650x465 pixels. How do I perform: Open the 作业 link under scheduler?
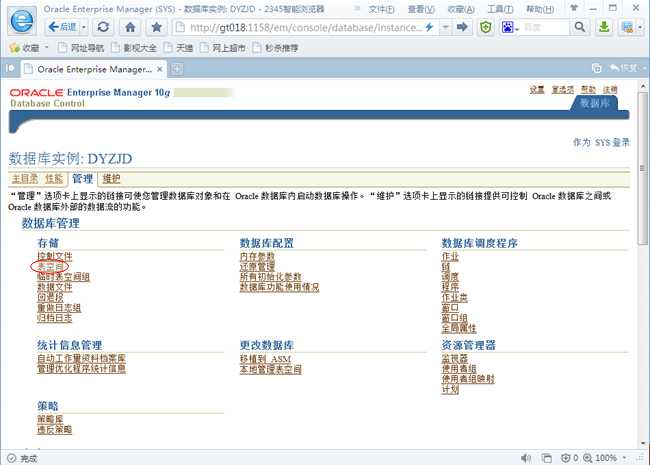click(x=450, y=257)
